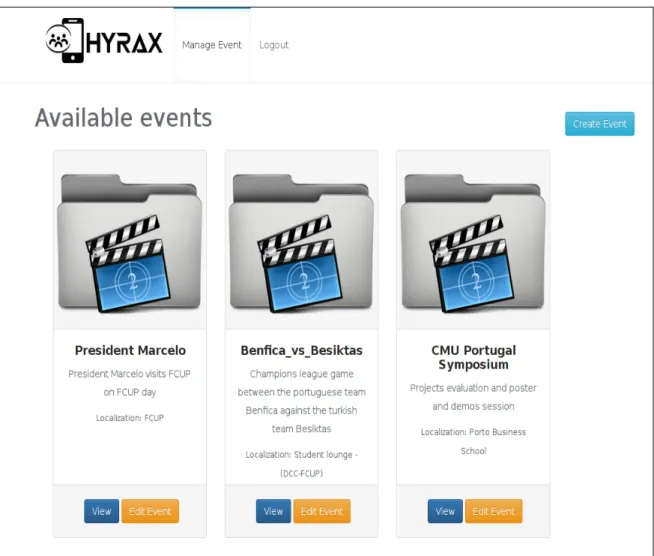Viewport: 654px width, 556px height.
Task: Click the Hyrax logo
Action: [x=104, y=41]
